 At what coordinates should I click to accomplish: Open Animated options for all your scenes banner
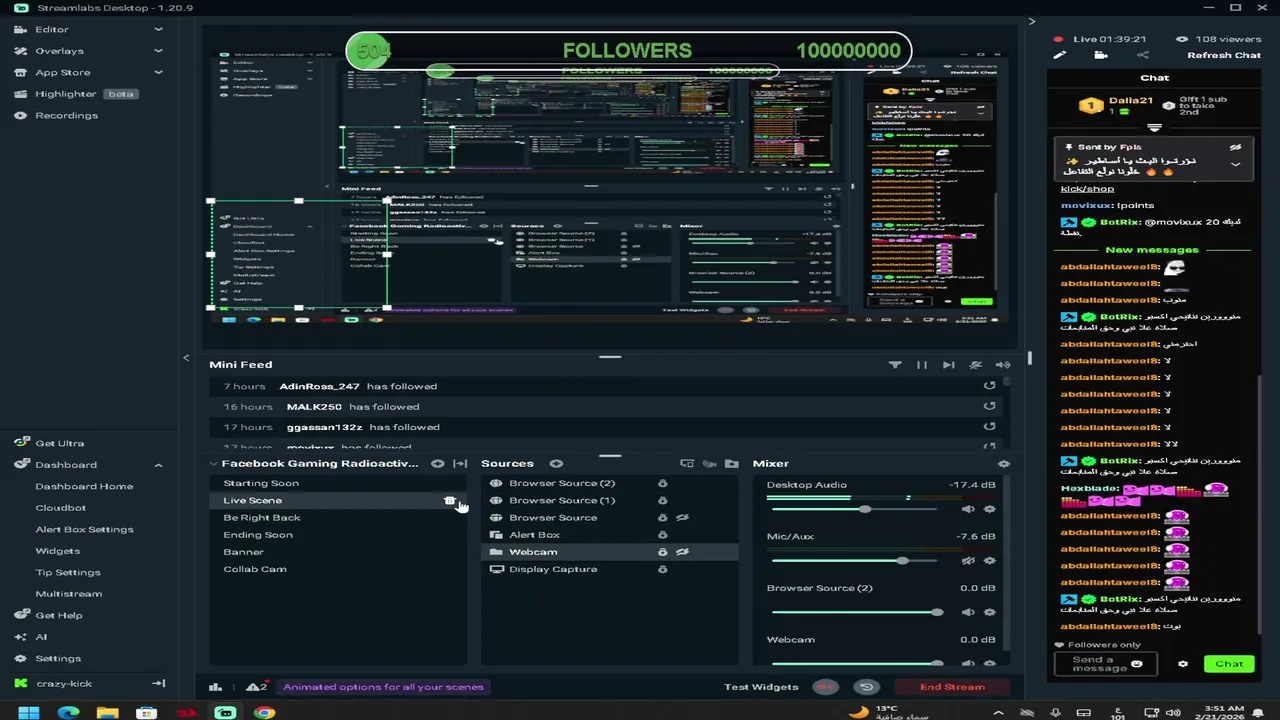383,687
